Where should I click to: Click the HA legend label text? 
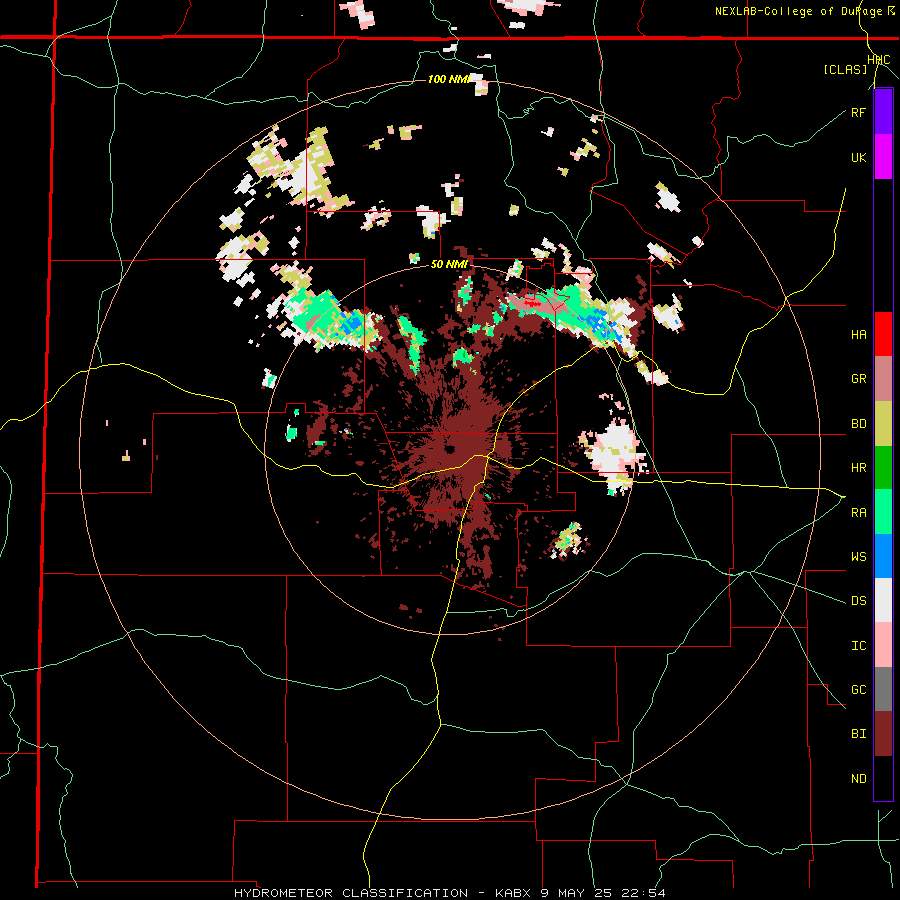[x=858, y=335]
